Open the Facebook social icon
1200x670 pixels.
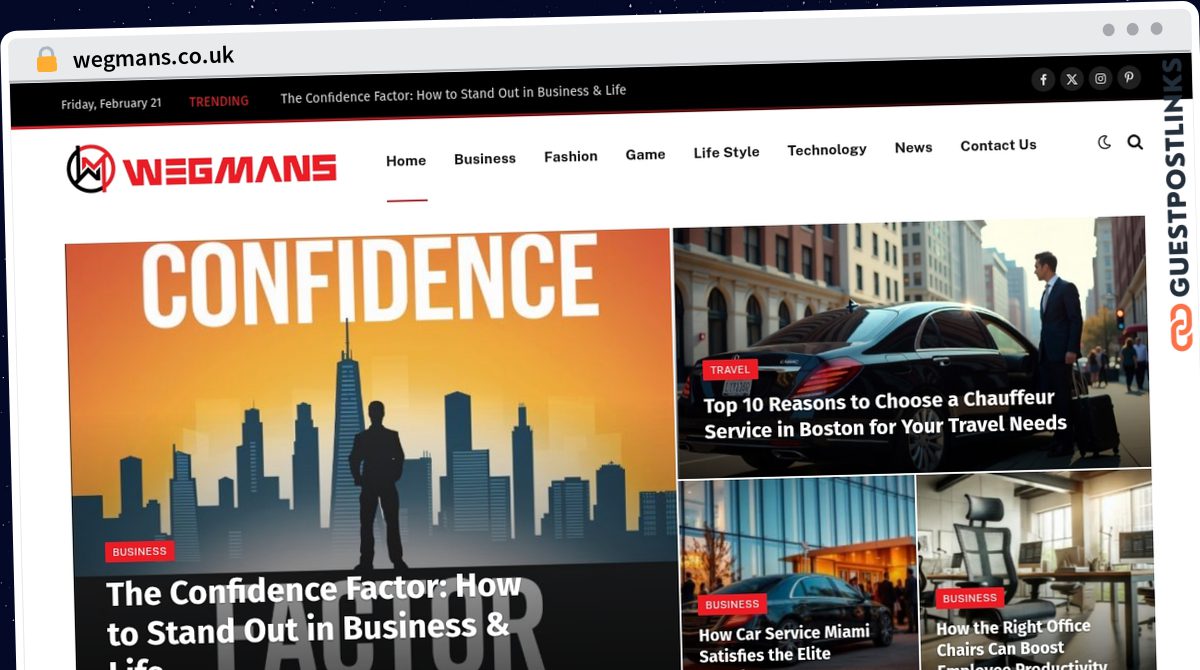(1043, 80)
